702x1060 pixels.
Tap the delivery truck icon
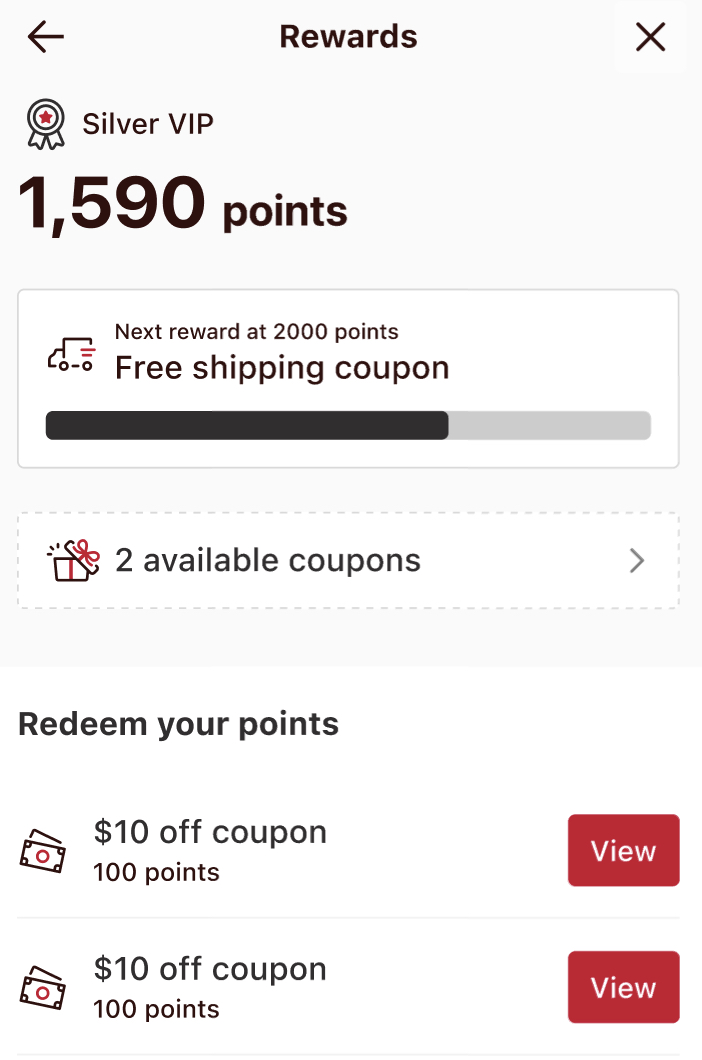[71, 354]
